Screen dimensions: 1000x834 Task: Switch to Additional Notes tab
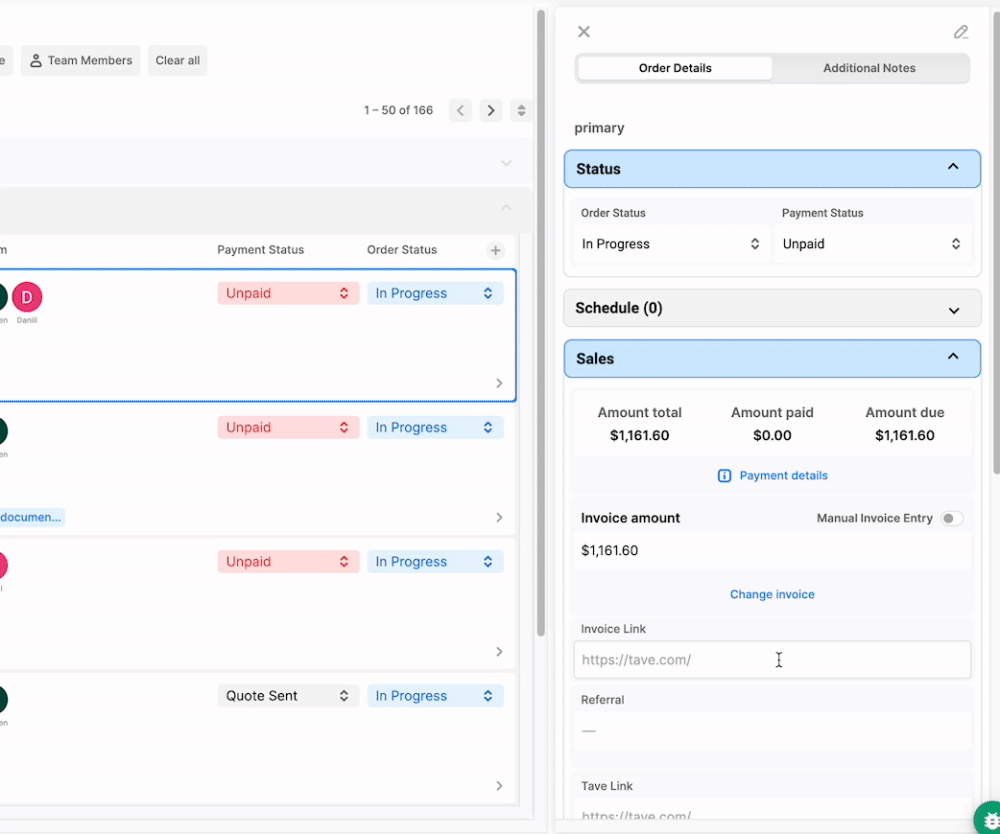point(869,68)
